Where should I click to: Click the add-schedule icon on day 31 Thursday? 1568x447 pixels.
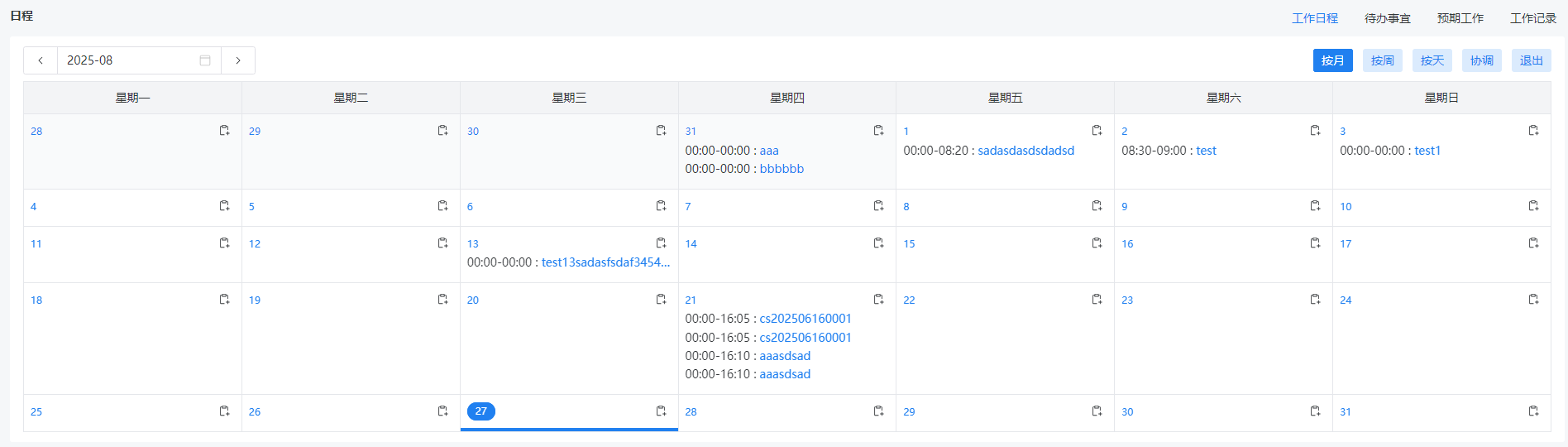click(878, 131)
